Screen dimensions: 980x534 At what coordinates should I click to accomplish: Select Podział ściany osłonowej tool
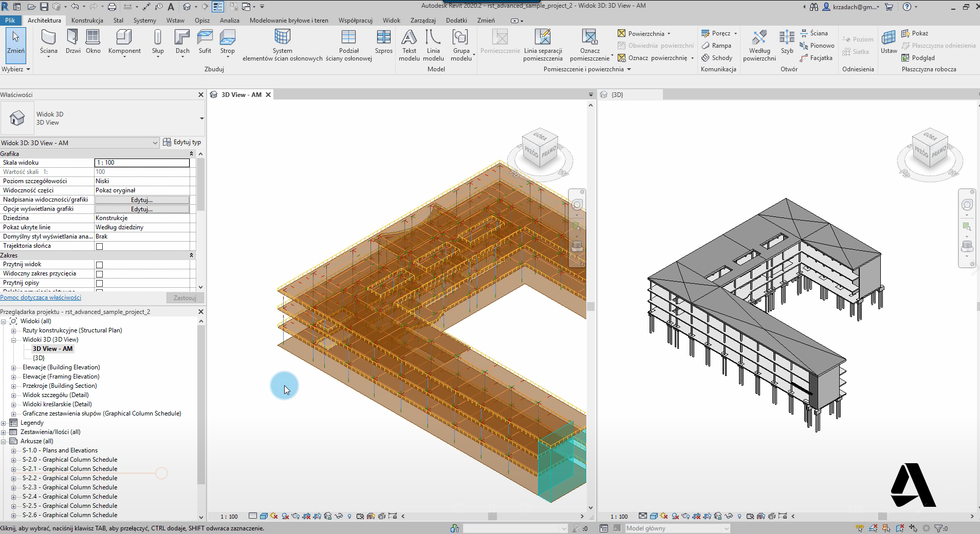click(349, 45)
